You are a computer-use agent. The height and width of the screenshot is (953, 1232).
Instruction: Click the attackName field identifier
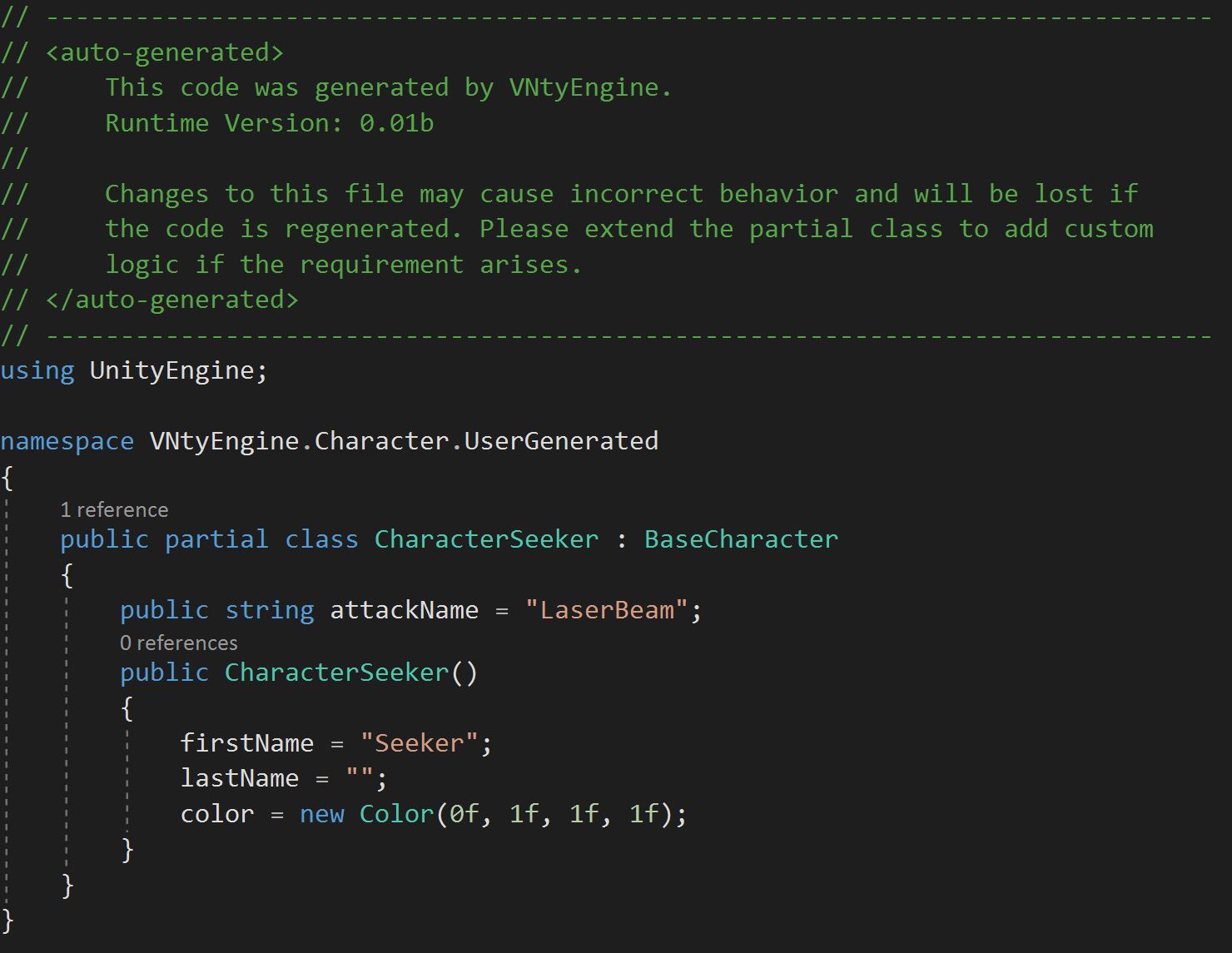pos(404,610)
